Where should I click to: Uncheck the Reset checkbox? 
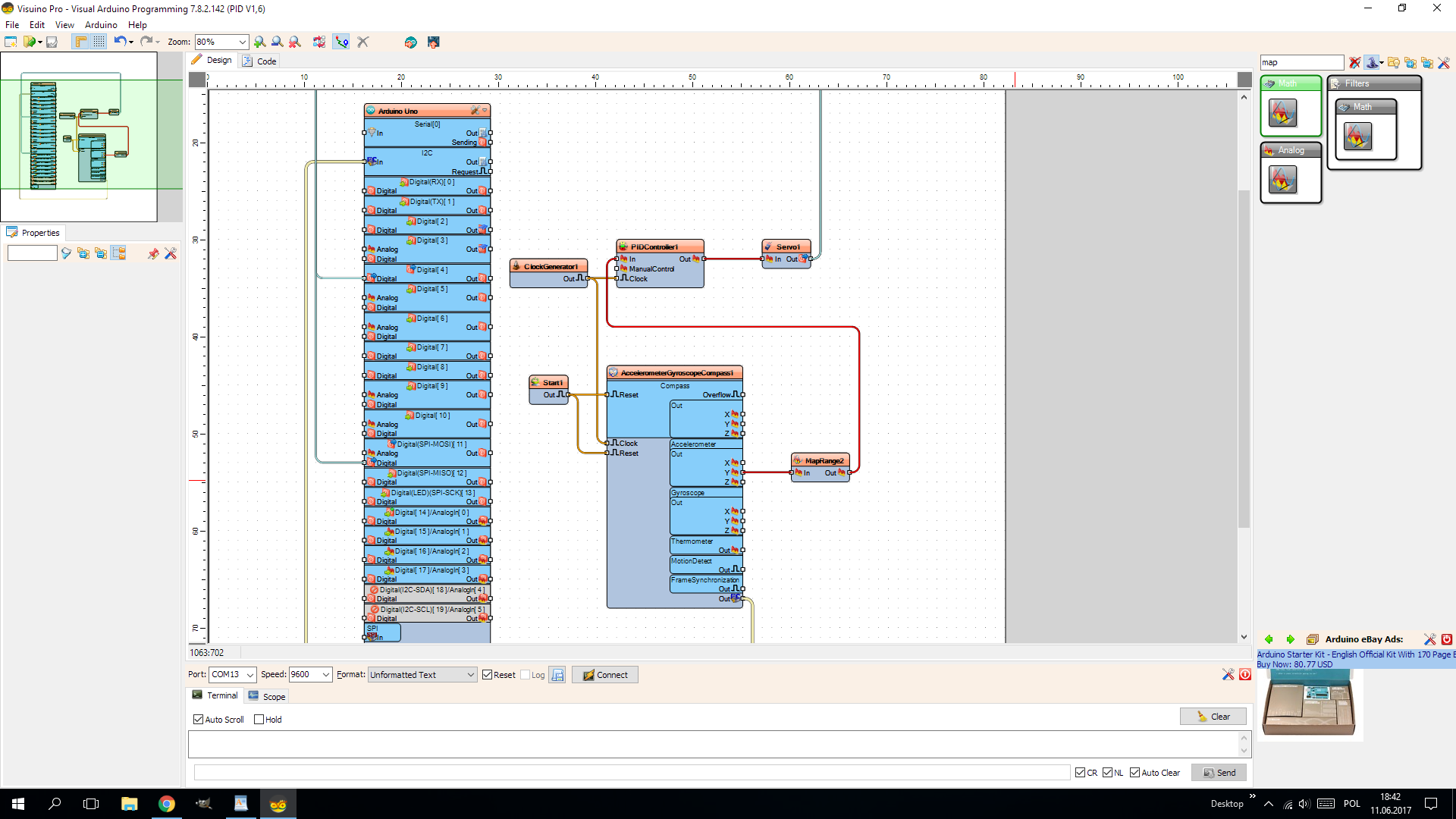coord(488,675)
